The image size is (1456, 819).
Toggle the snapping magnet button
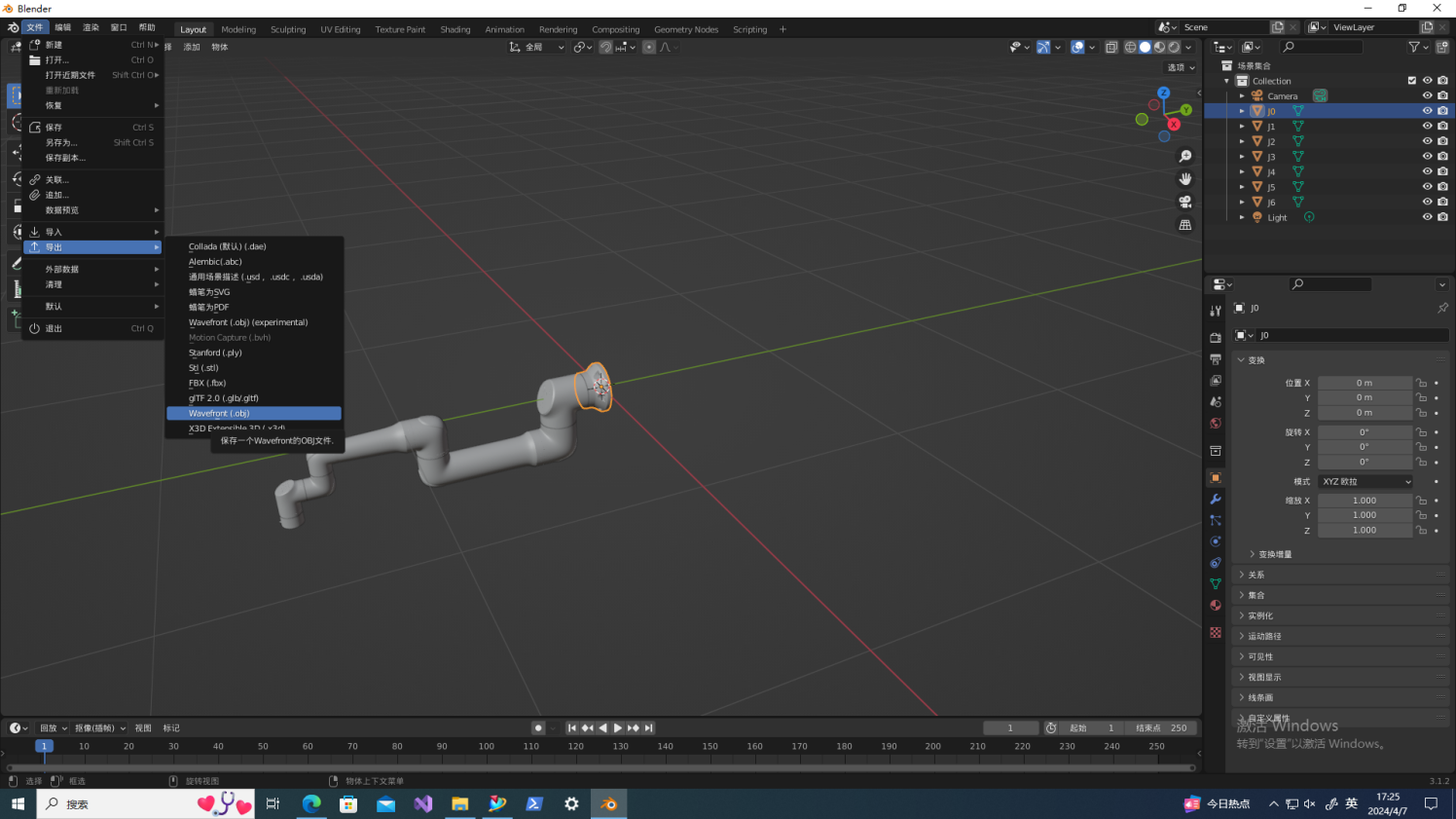point(605,47)
